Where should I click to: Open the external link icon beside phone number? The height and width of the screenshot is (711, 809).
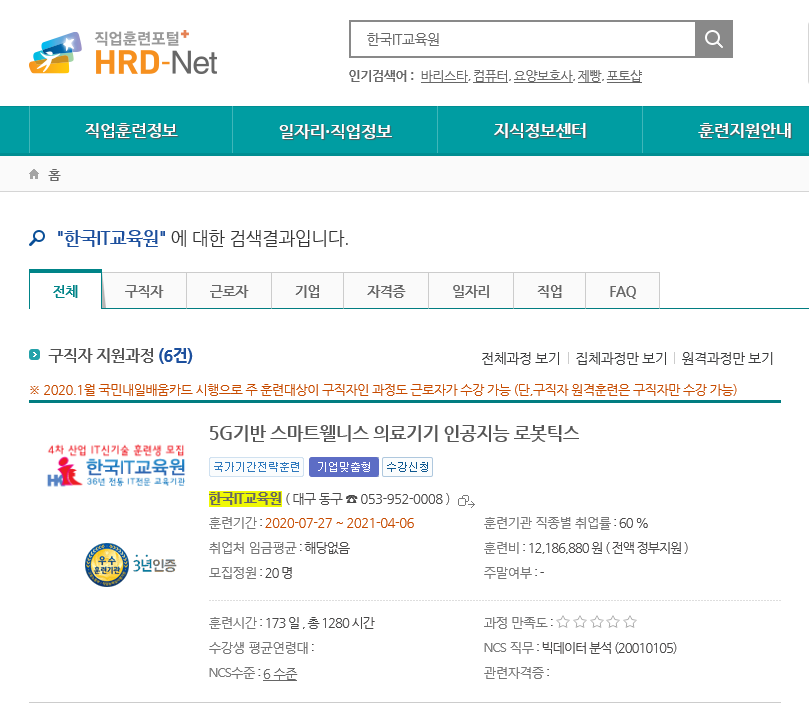(466, 500)
